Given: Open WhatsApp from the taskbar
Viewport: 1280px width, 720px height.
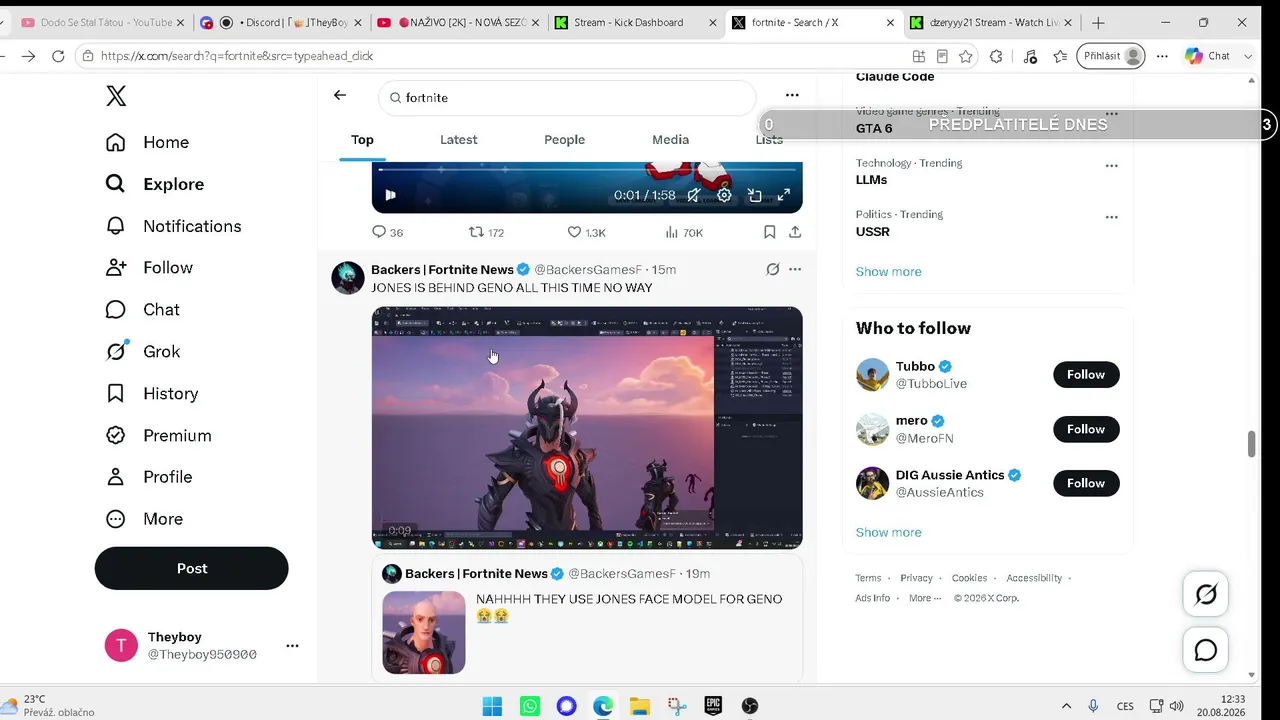Looking at the screenshot, I should [530, 707].
